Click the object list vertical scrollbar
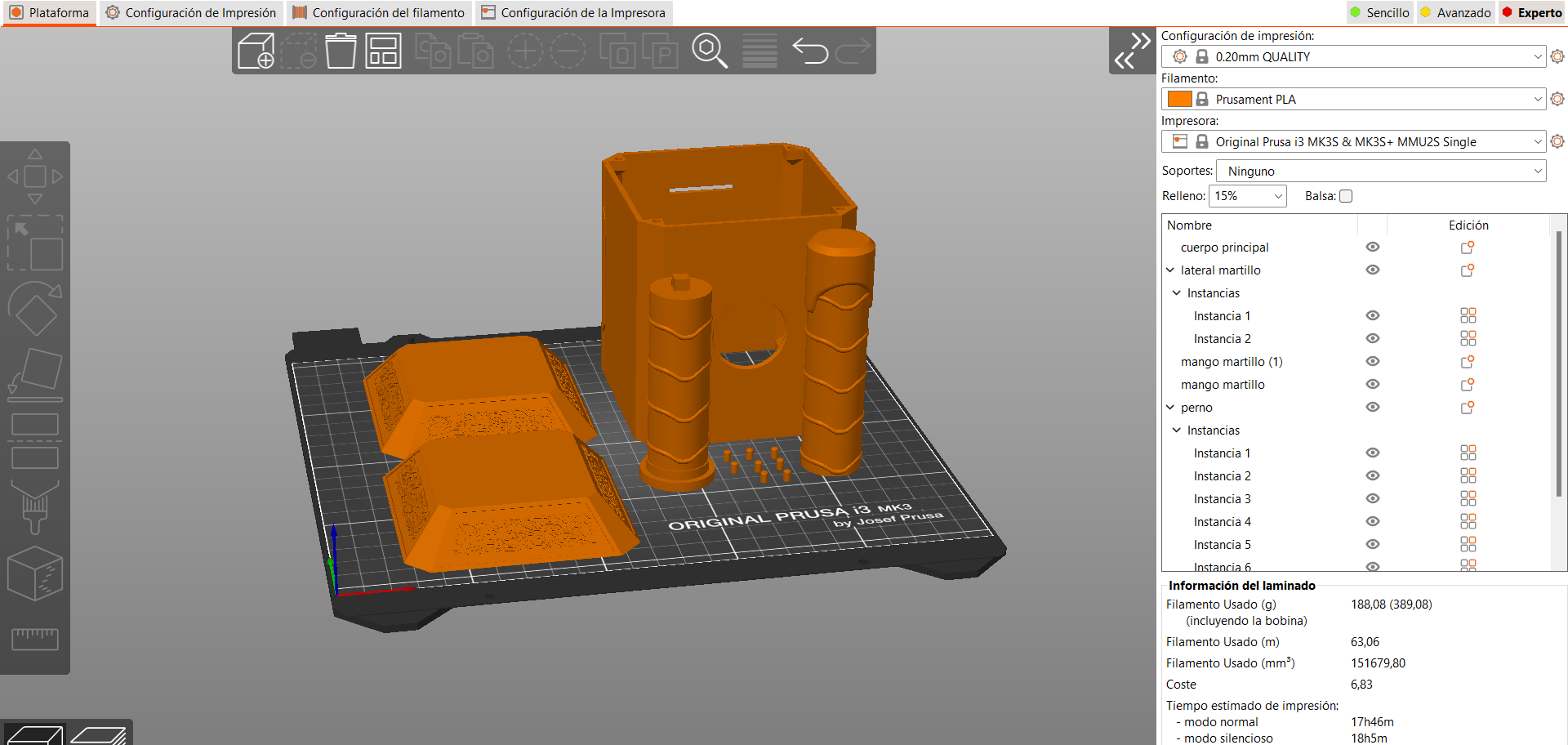This screenshot has height=745, width=1568. tap(1558, 364)
